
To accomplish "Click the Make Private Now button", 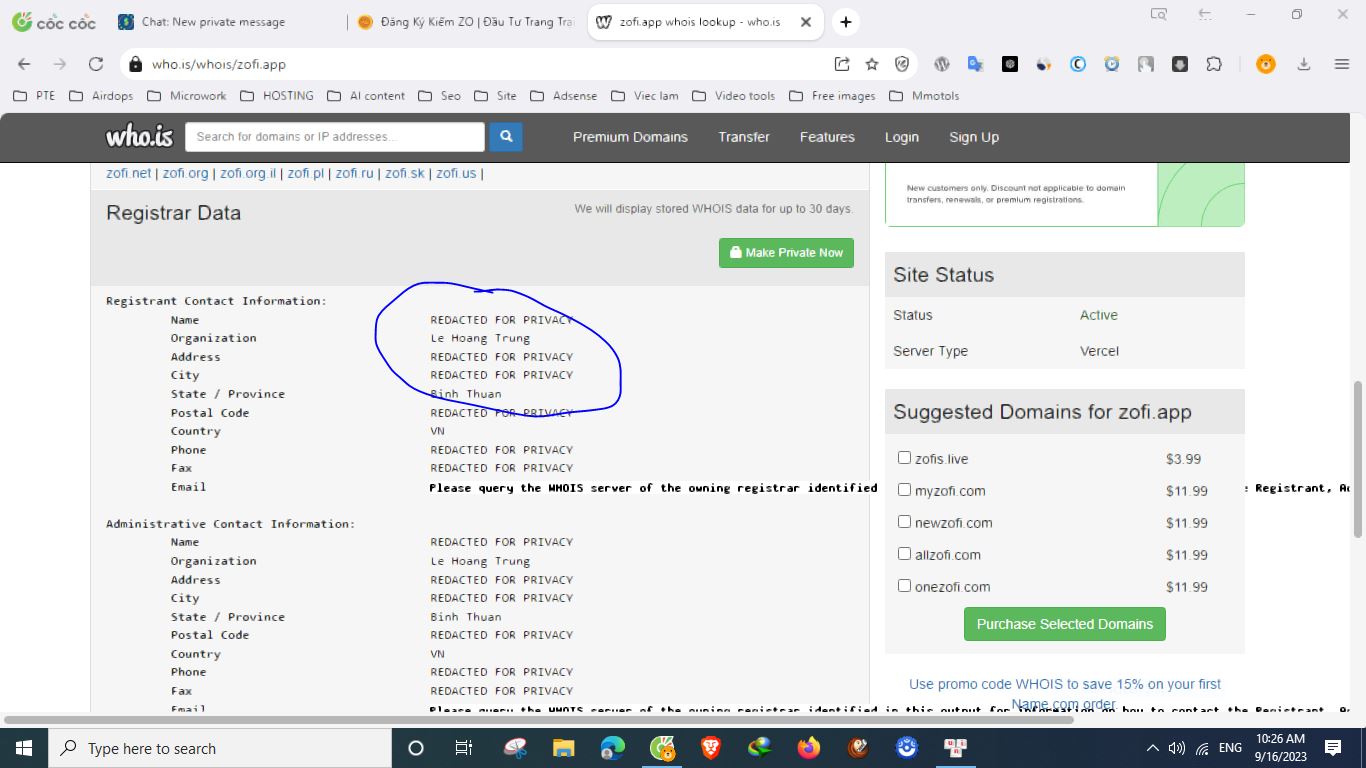I will tap(786, 253).
